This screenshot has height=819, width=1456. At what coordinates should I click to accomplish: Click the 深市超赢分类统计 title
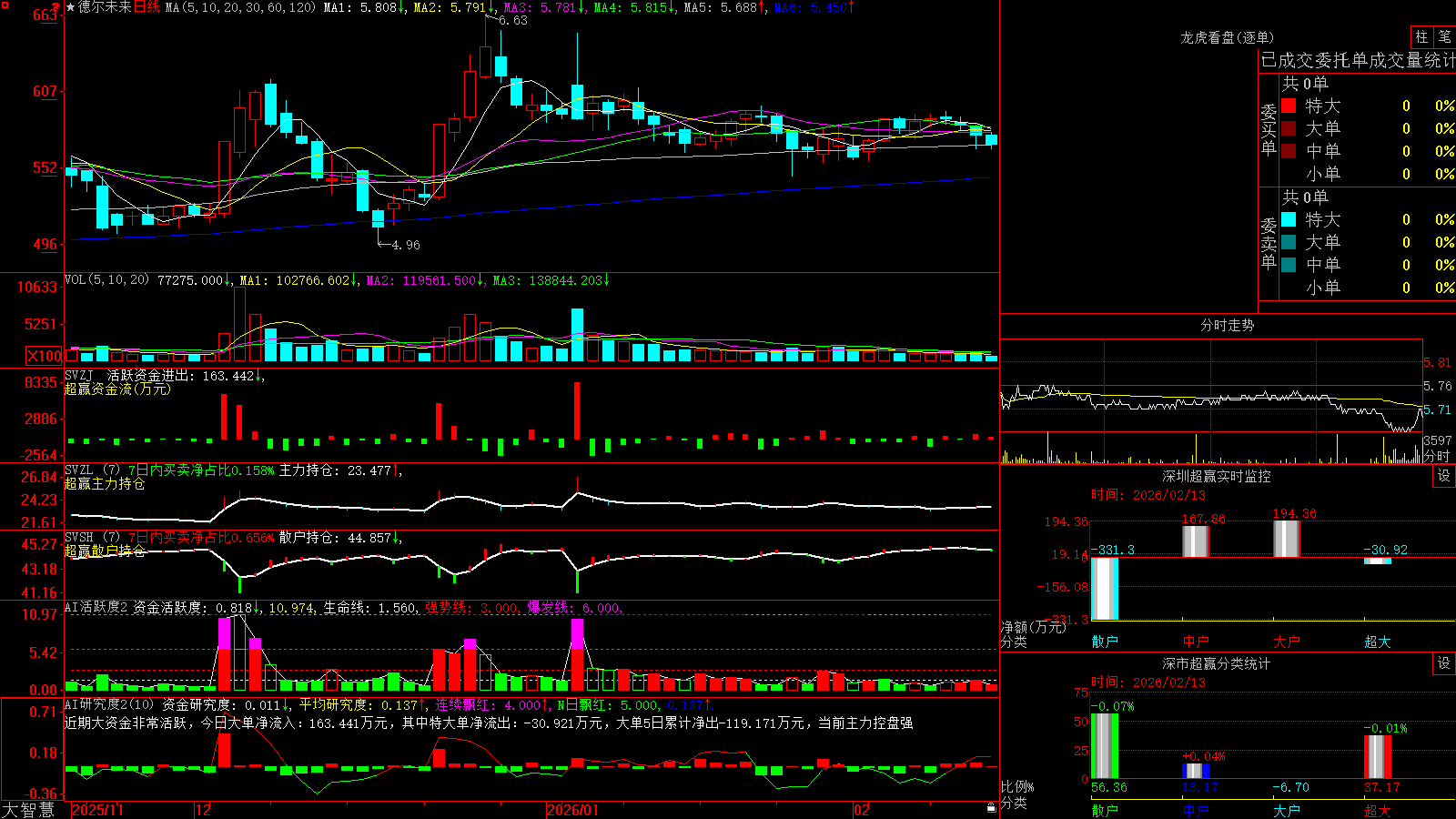[x=1216, y=663]
